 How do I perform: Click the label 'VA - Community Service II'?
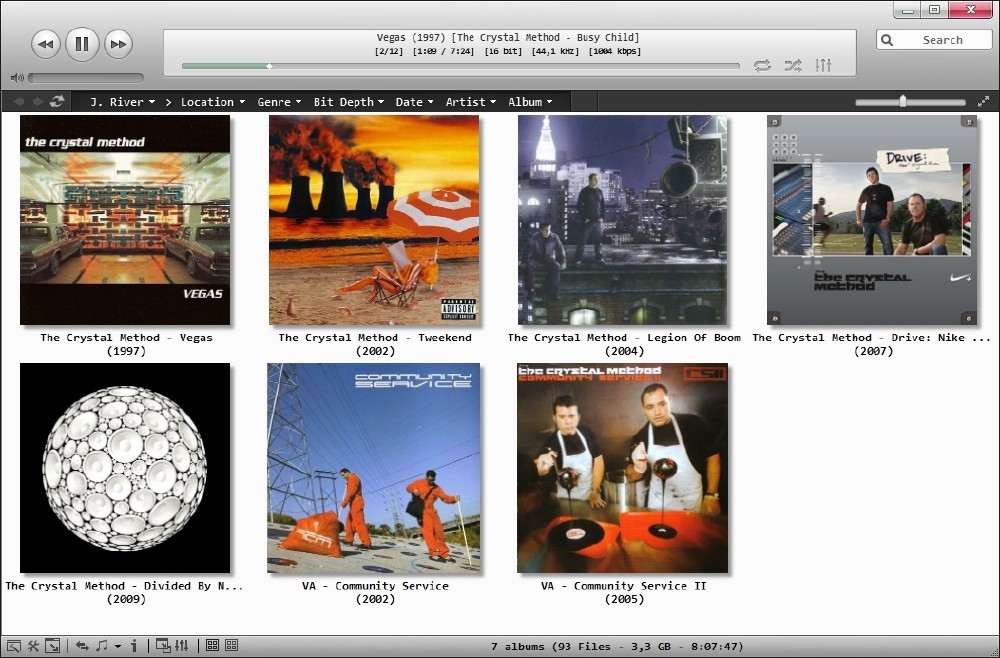[x=624, y=585]
